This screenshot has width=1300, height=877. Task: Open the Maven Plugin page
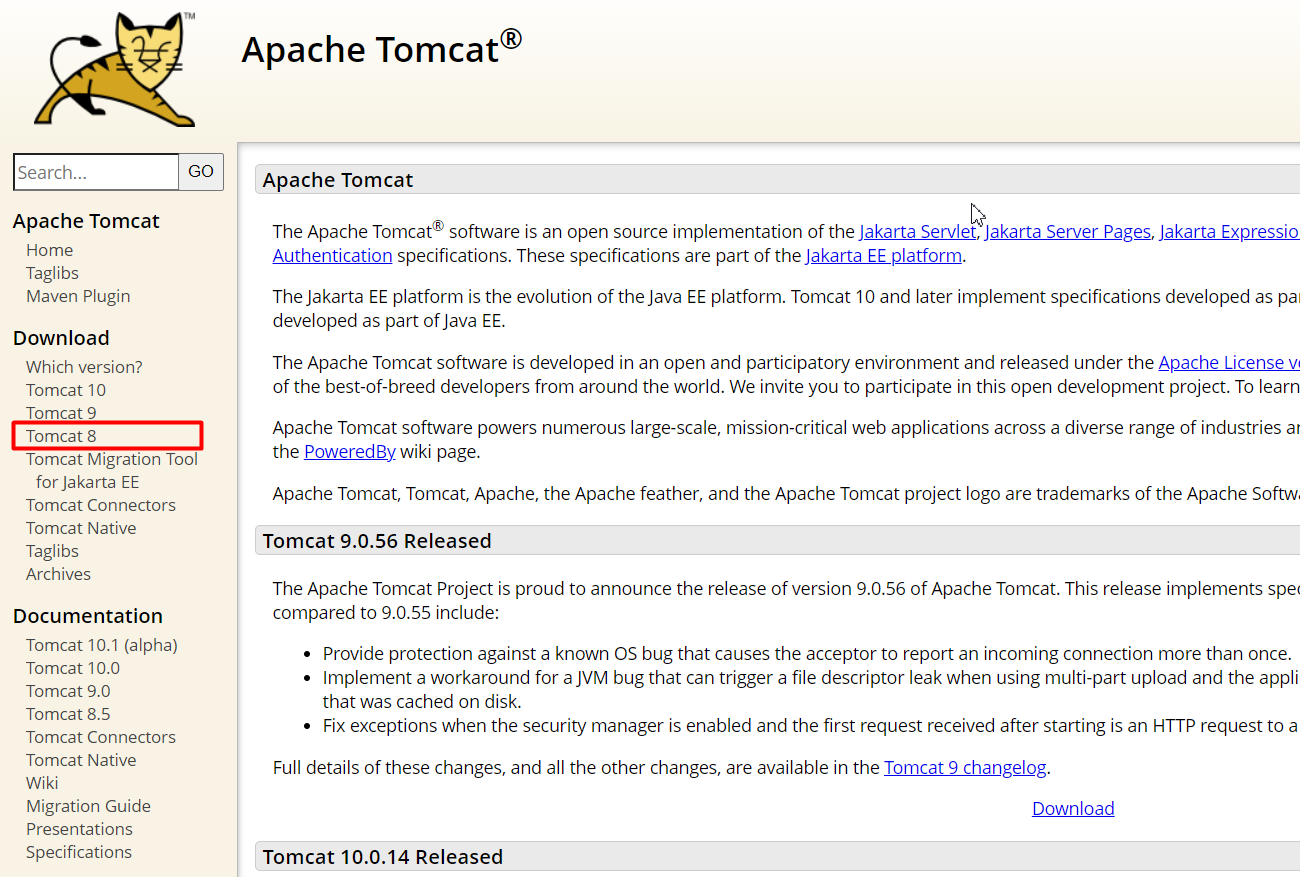[x=78, y=295]
